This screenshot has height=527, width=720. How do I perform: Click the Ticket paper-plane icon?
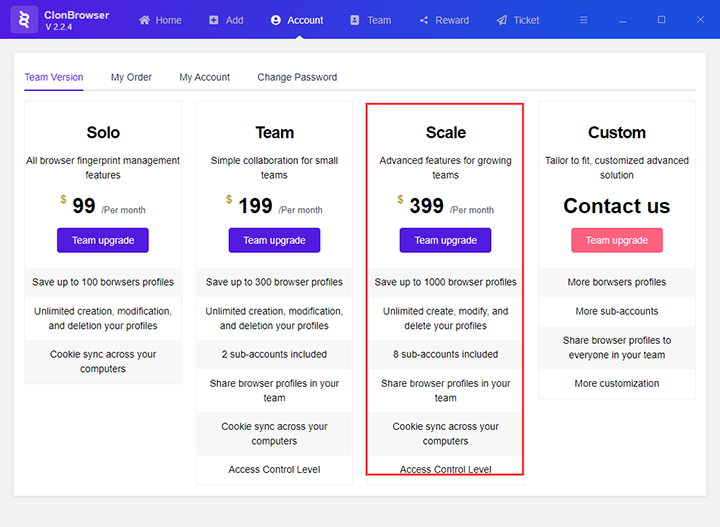(502, 20)
